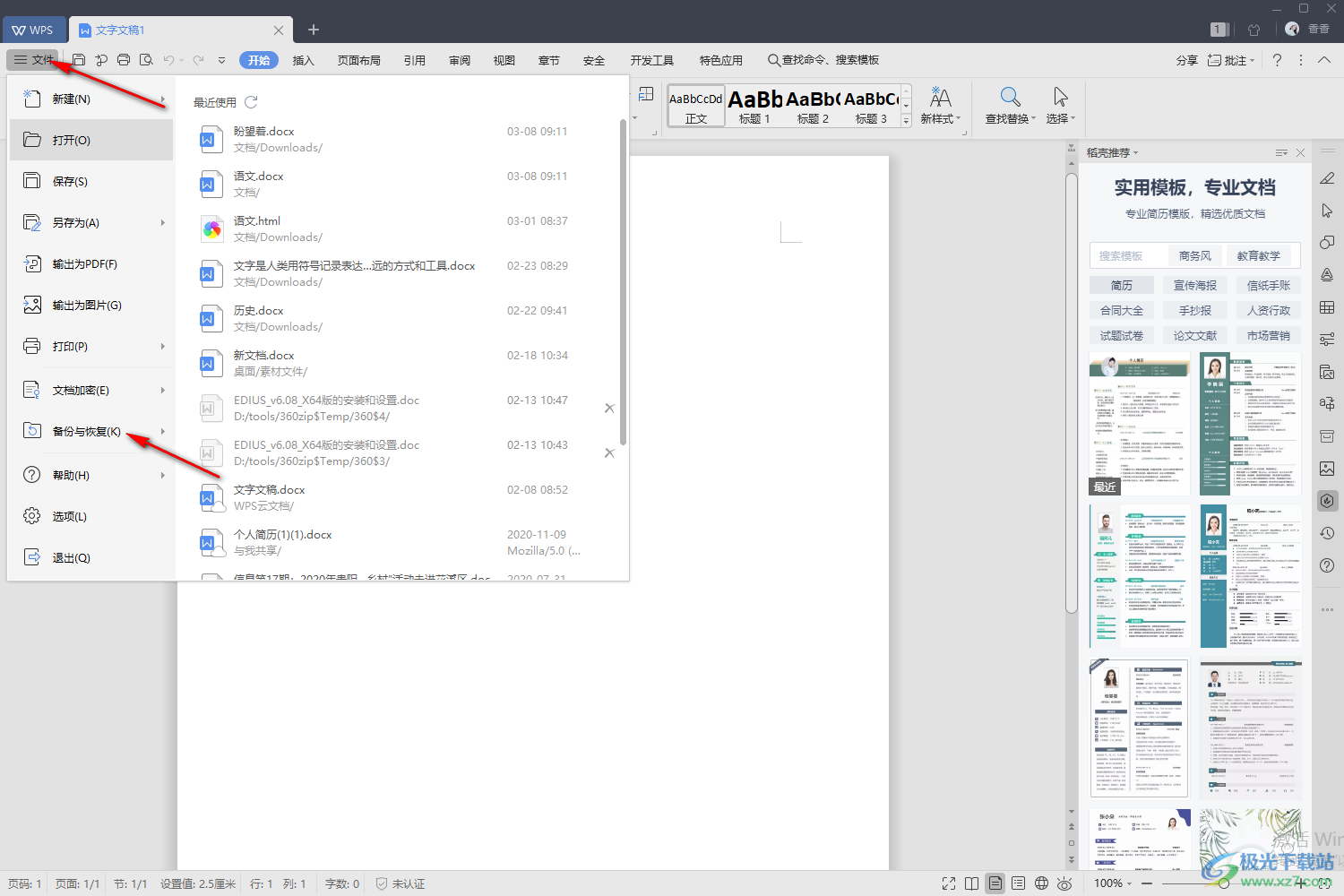The width and height of the screenshot is (1344, 896).
Task: Click the table icon in right sidebar
Action: tap(1327, 307)
